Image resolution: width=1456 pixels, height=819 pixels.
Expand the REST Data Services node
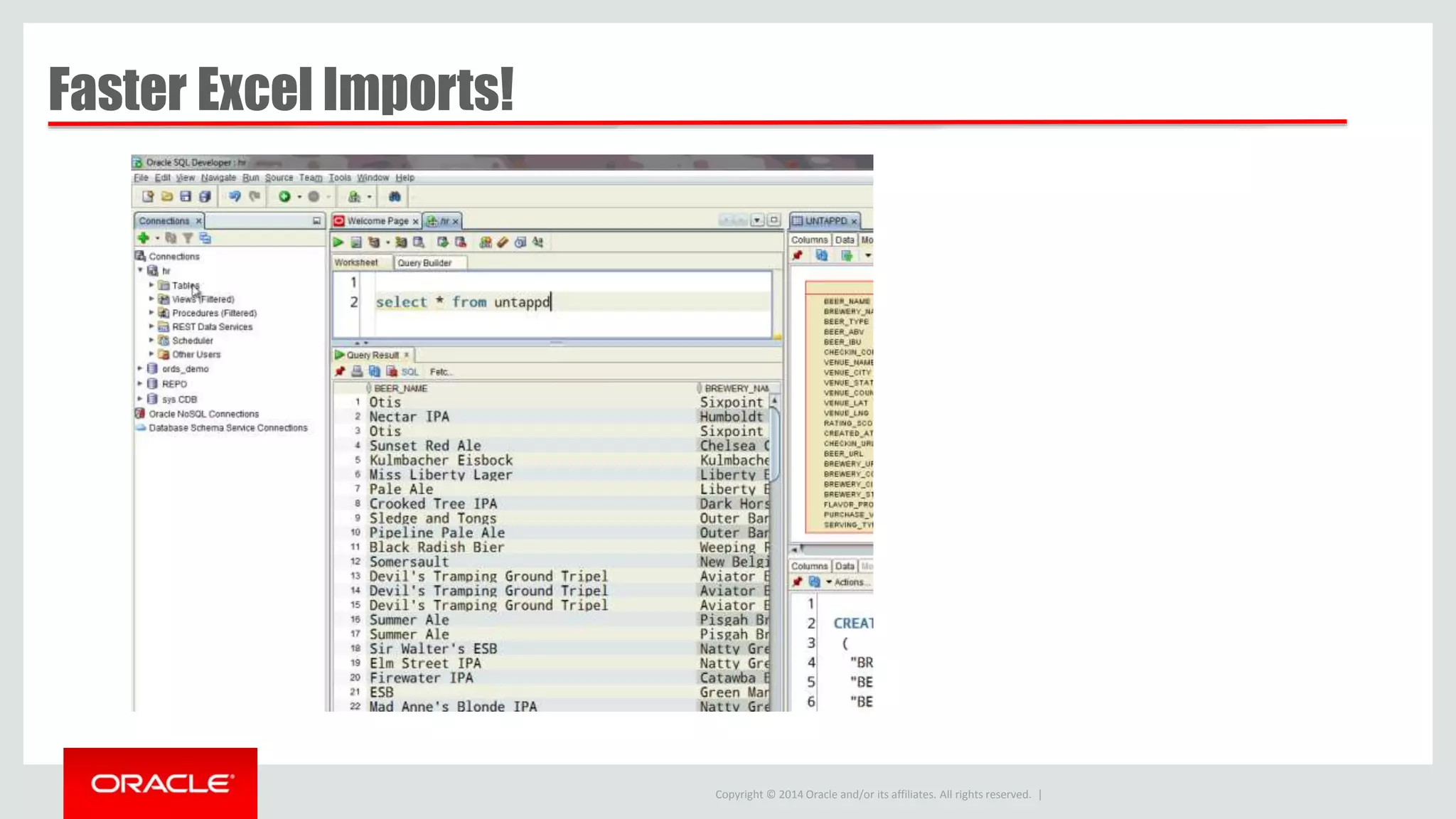151,326
